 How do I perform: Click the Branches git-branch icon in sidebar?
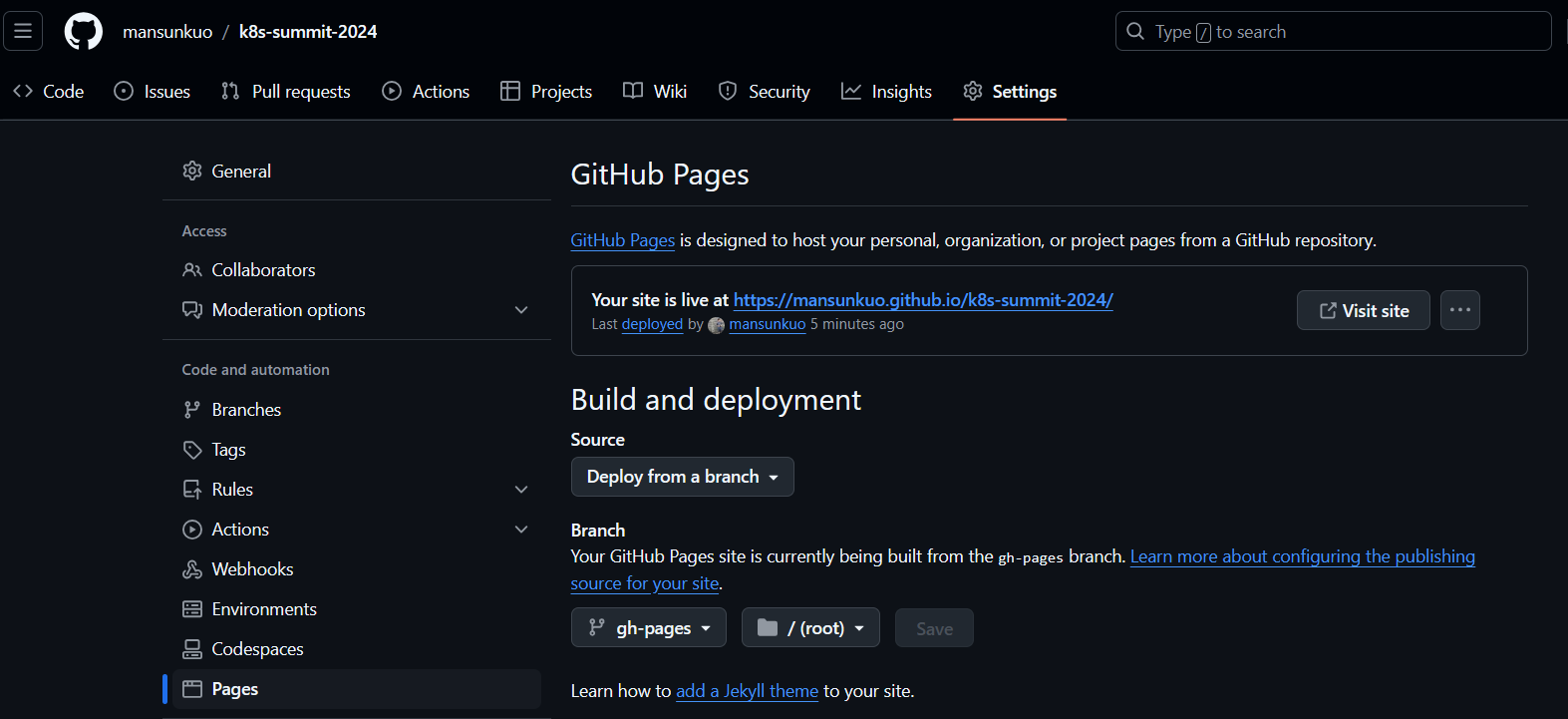(x=192, y=410)
